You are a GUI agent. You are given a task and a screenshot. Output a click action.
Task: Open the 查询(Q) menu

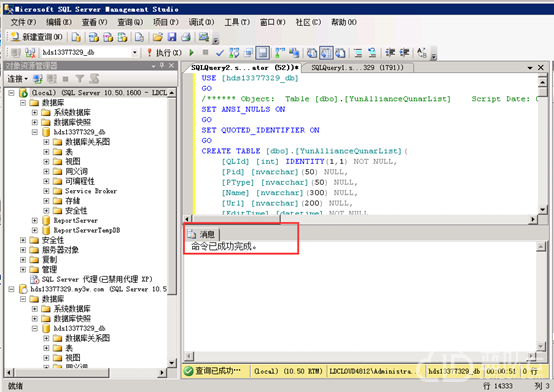point(130,22)
